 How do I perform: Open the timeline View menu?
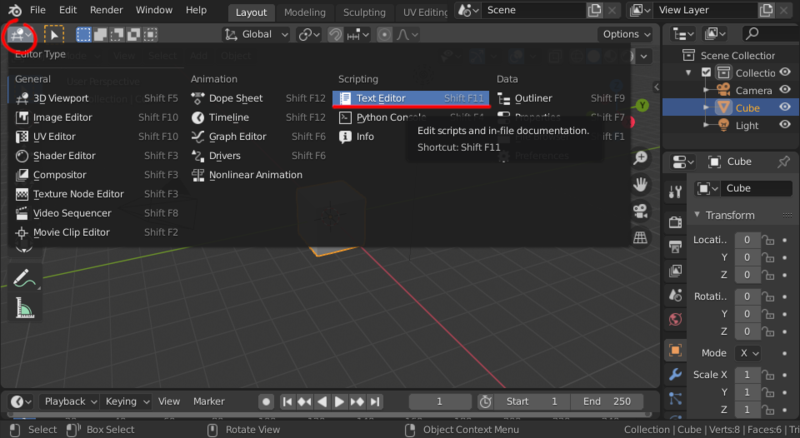[169, 402]
